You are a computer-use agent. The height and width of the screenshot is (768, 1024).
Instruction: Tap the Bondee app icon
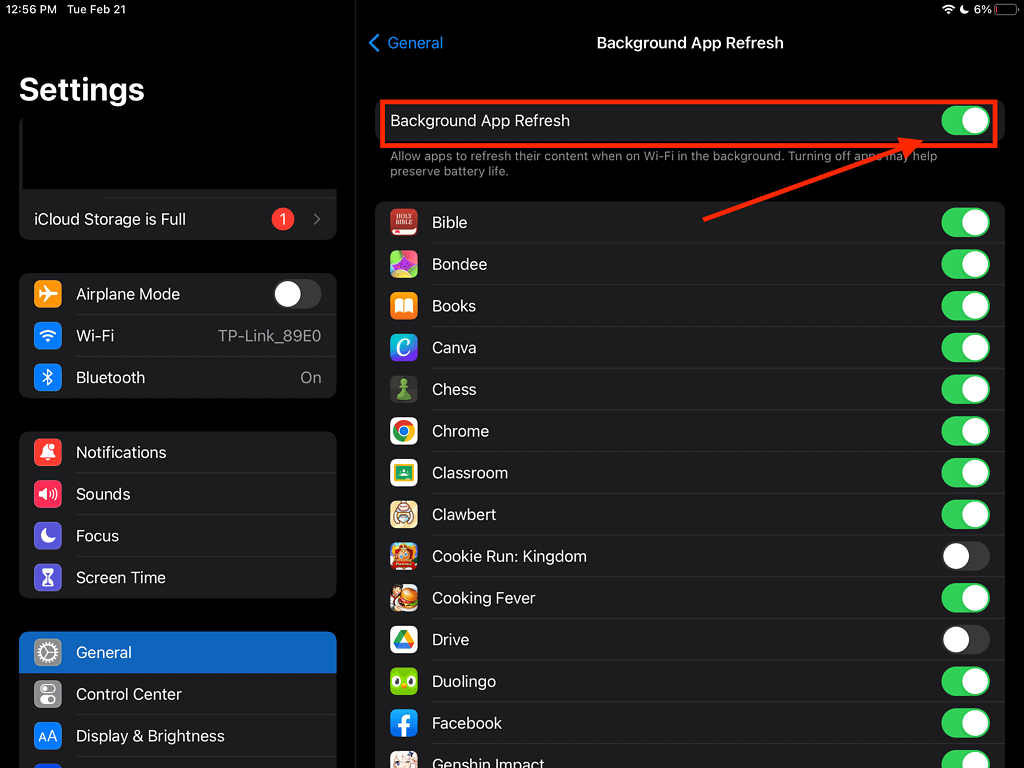coord(404,264)
